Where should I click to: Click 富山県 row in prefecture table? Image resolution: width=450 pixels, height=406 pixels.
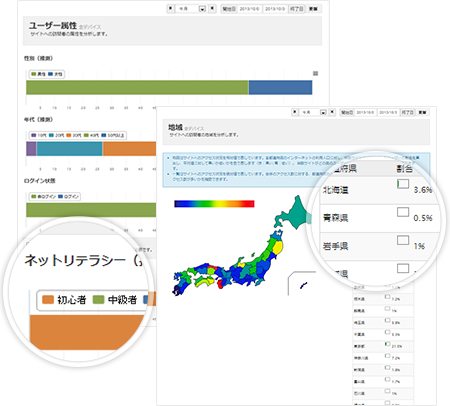tap(383, 381)
